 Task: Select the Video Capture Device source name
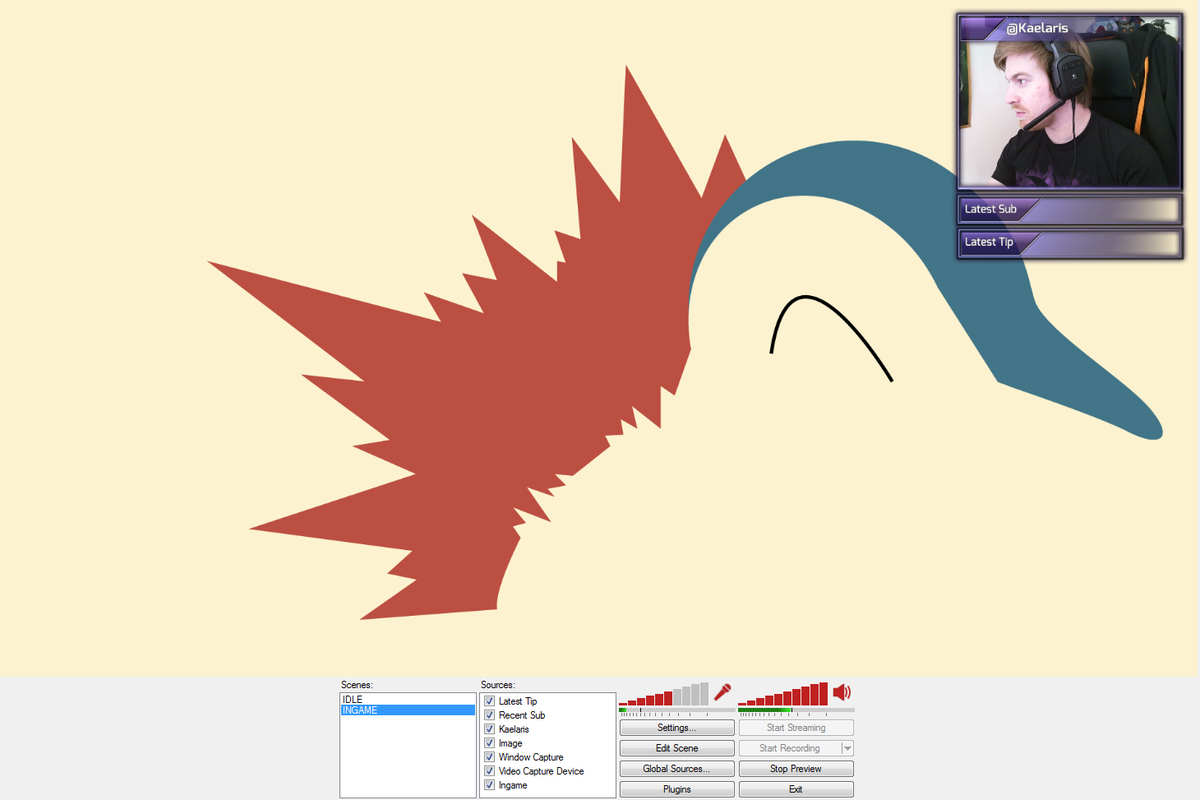(x=541, y=771)
